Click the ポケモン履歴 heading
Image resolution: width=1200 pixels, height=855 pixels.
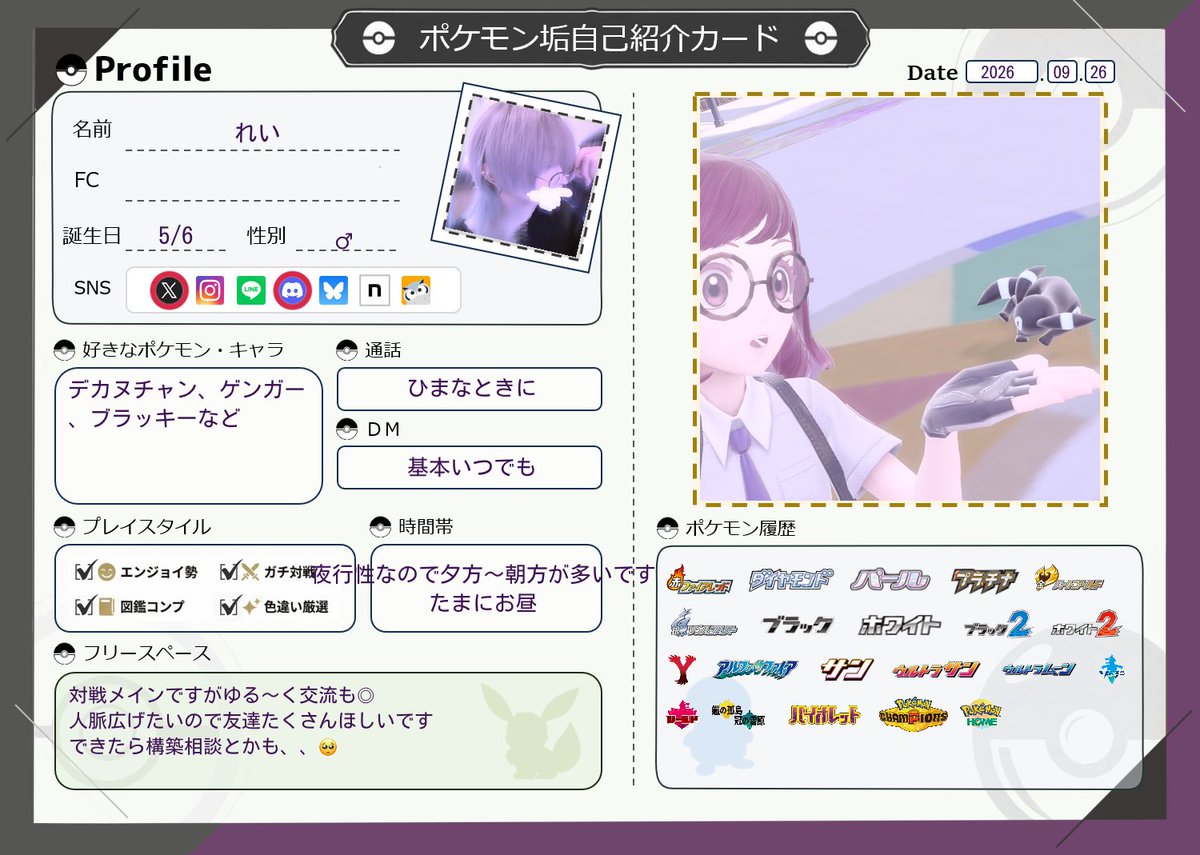click(x=741, y=528)
